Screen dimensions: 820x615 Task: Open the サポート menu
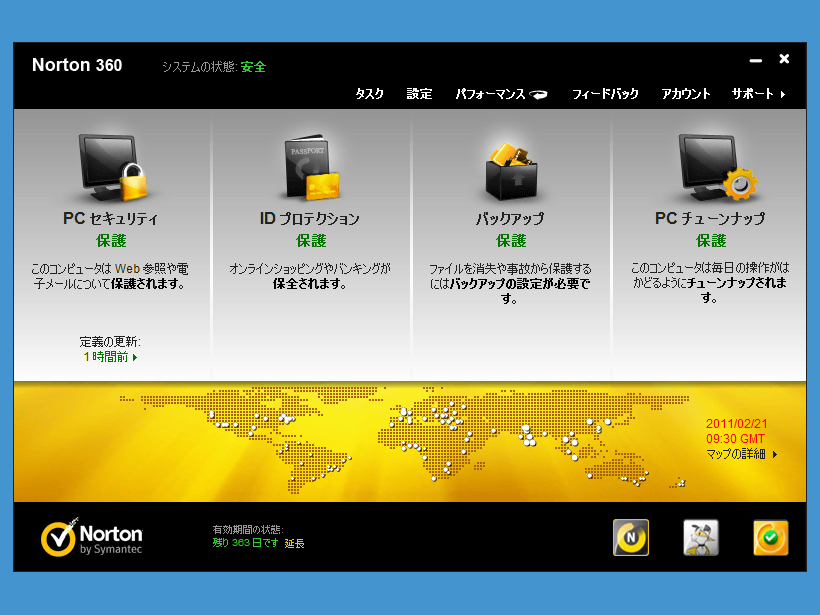(x=753, y=94)
